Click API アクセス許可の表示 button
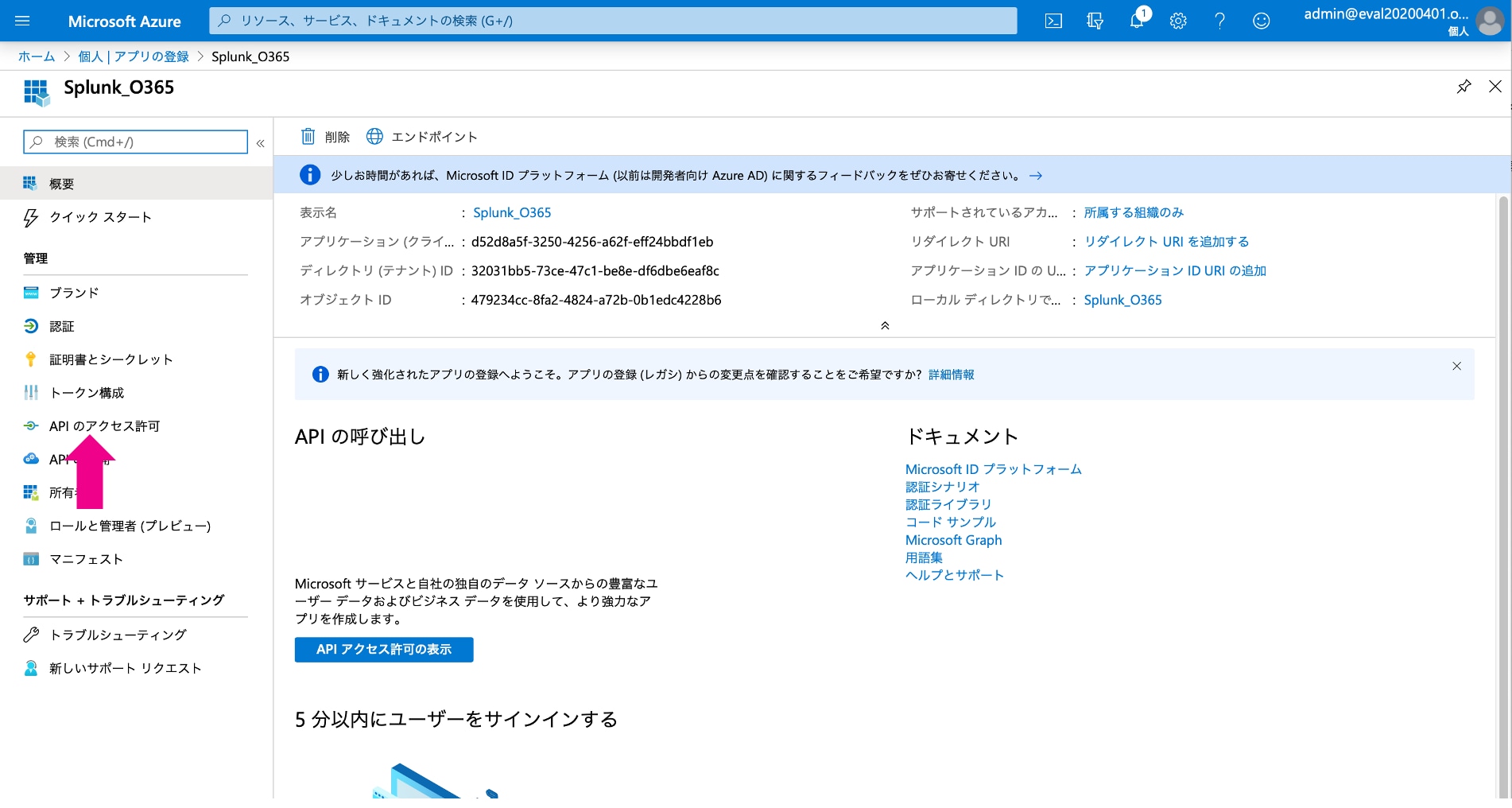Image resolution: width=1512 pixels, height=808 pixels. pyautogui.click(x=384, y=650)
